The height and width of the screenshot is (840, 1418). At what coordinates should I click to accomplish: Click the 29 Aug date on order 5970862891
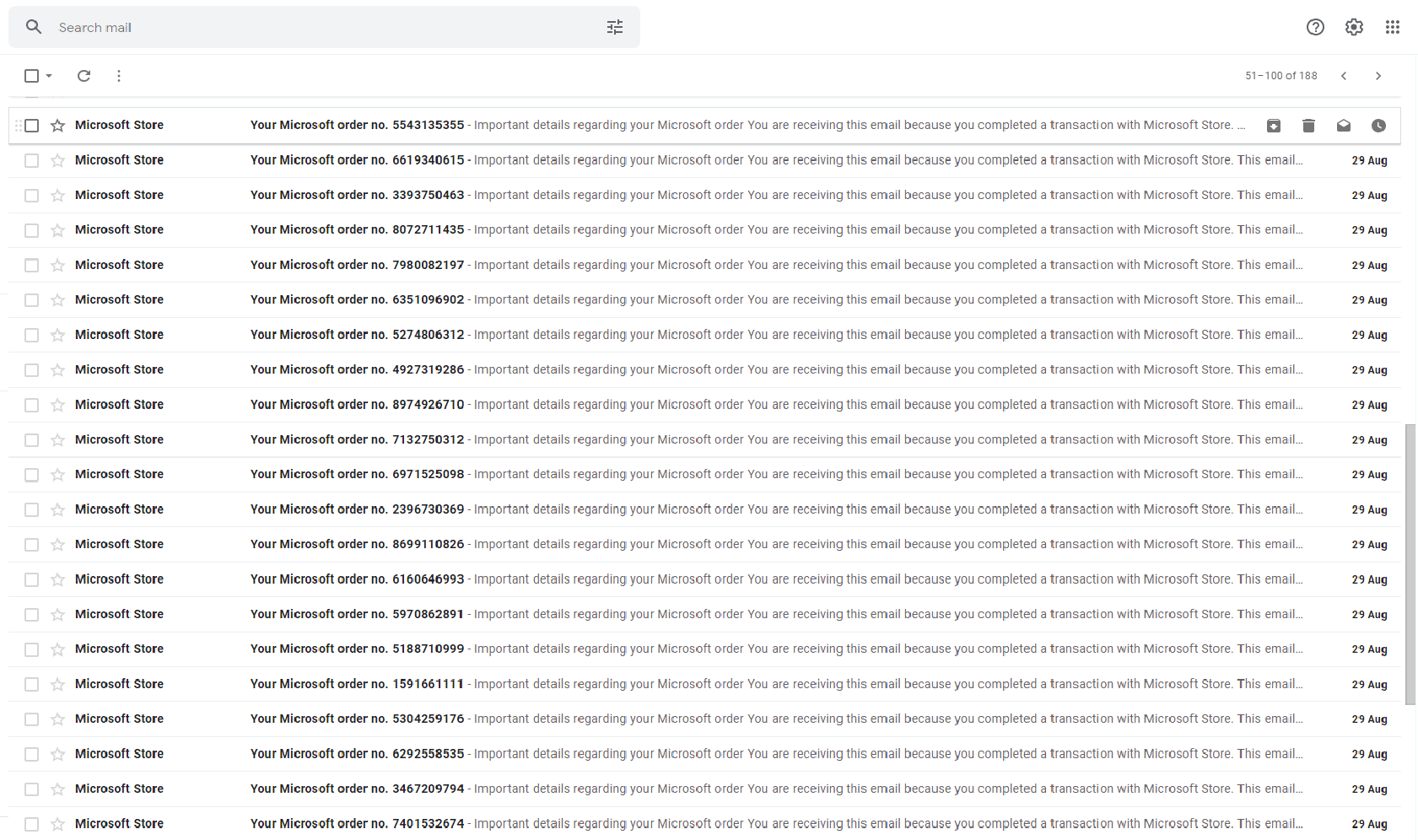[1369, 615]
